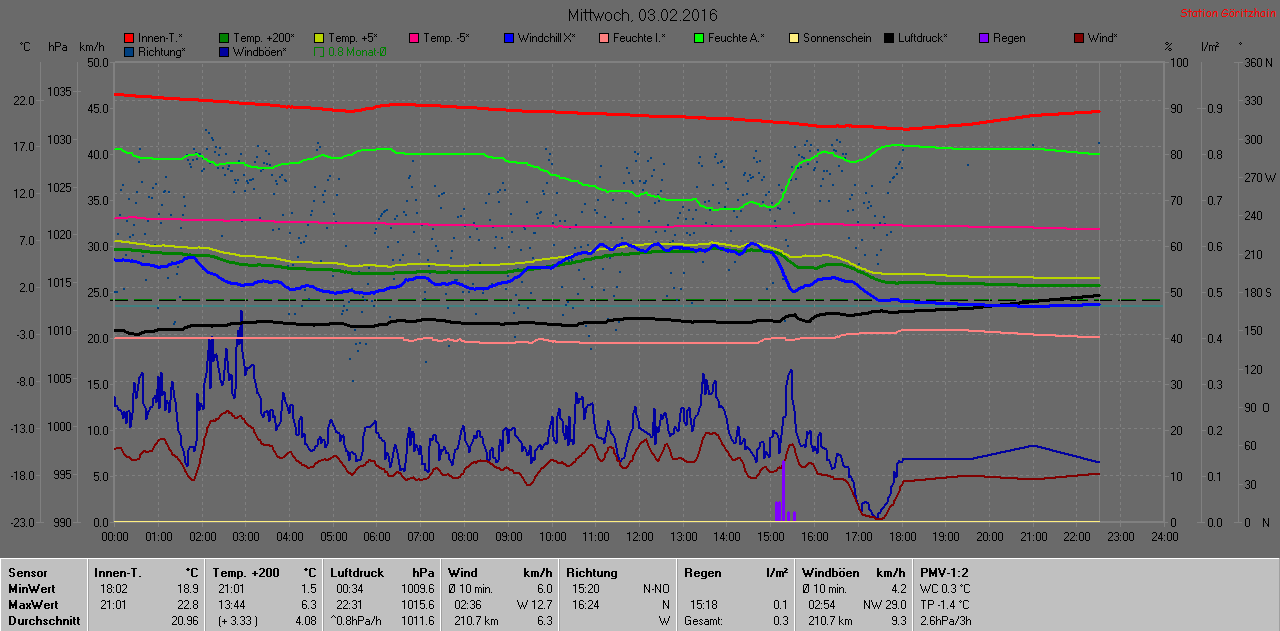This screenshot has height=631, width=1280.
Task: Click the 12:00 time axis label
Action: click(640, 537)
